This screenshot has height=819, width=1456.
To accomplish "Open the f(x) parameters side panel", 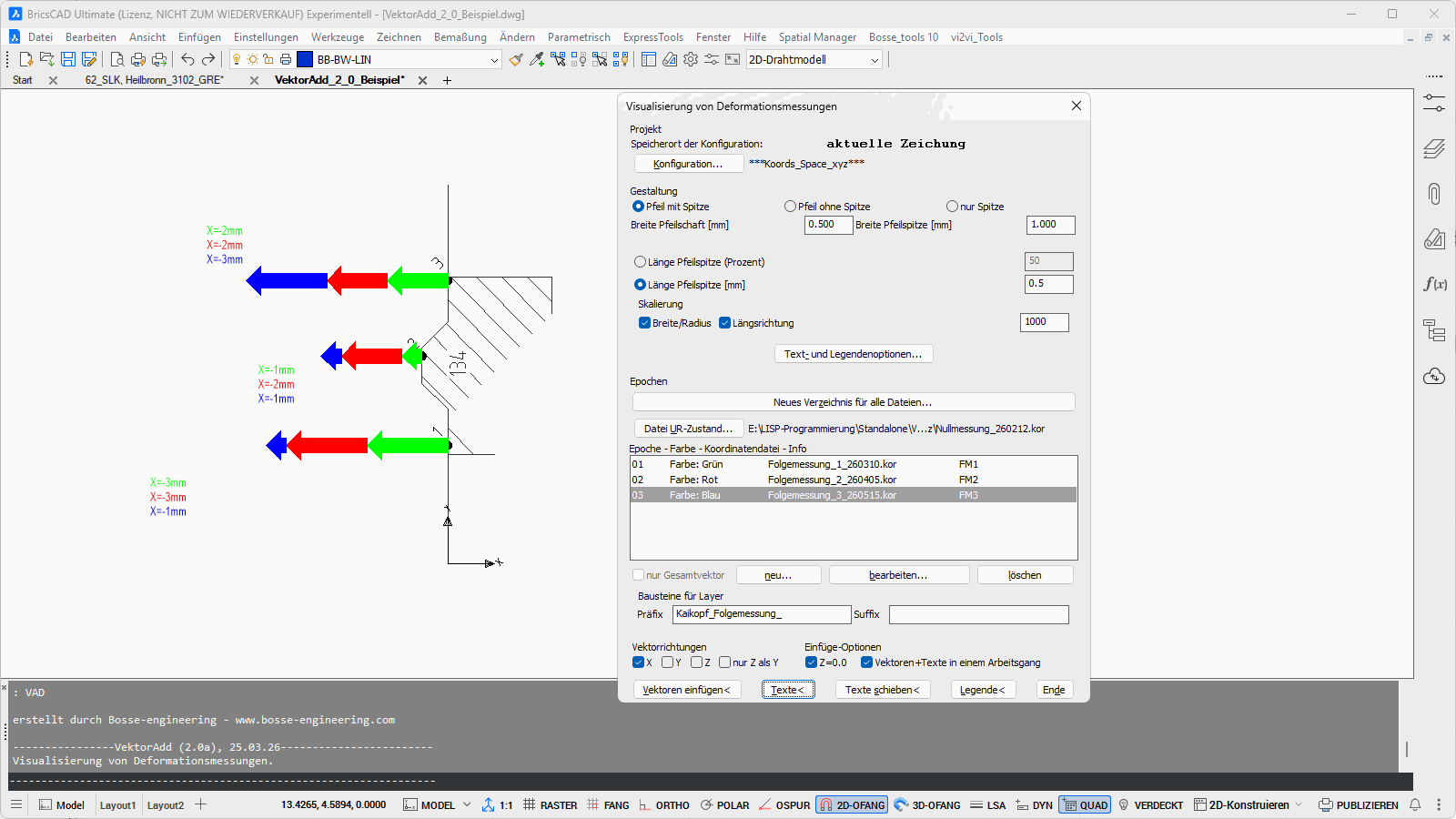I will (1434, 284).
